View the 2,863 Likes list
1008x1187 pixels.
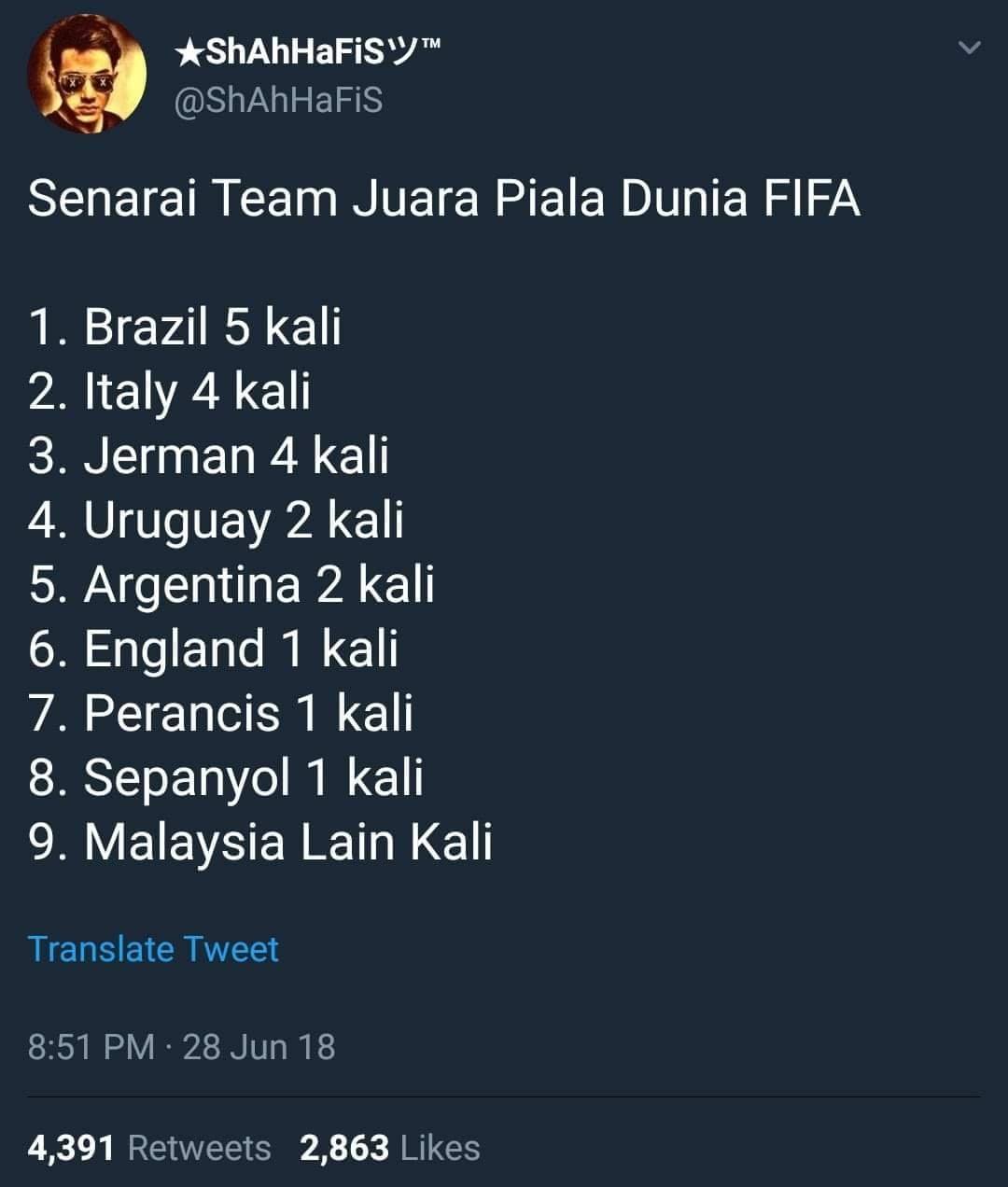[x=390, y=1148]
